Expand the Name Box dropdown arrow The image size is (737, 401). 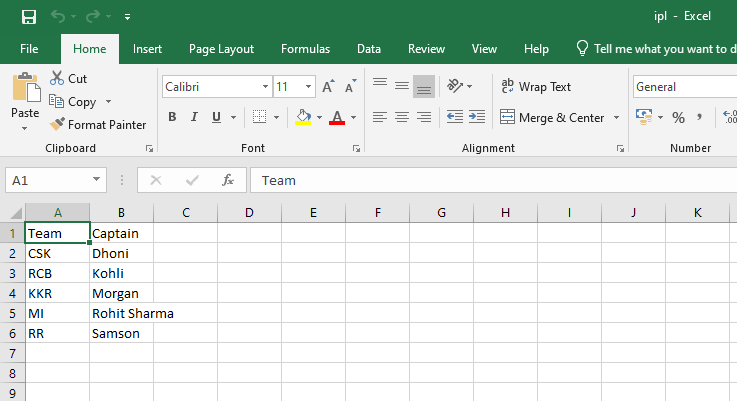pyautogui.click(x=96, y=180)
